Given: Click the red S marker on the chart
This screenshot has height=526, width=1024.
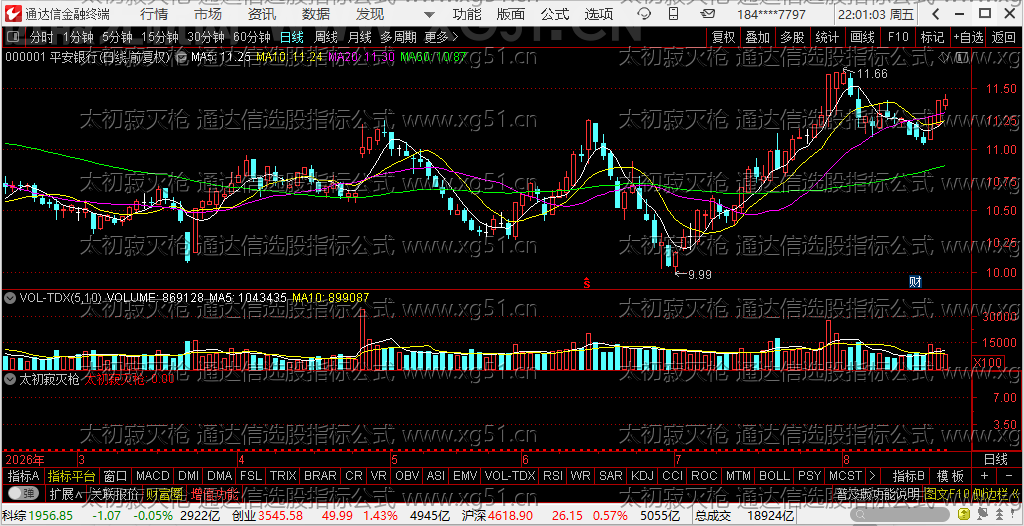Looking at the screenshot, I should click(586, 282).
